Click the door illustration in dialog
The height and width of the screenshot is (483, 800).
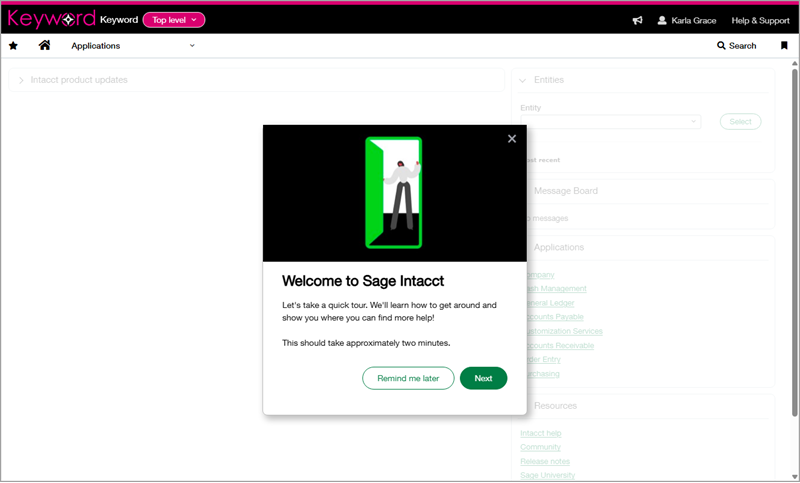click(394, 193)
